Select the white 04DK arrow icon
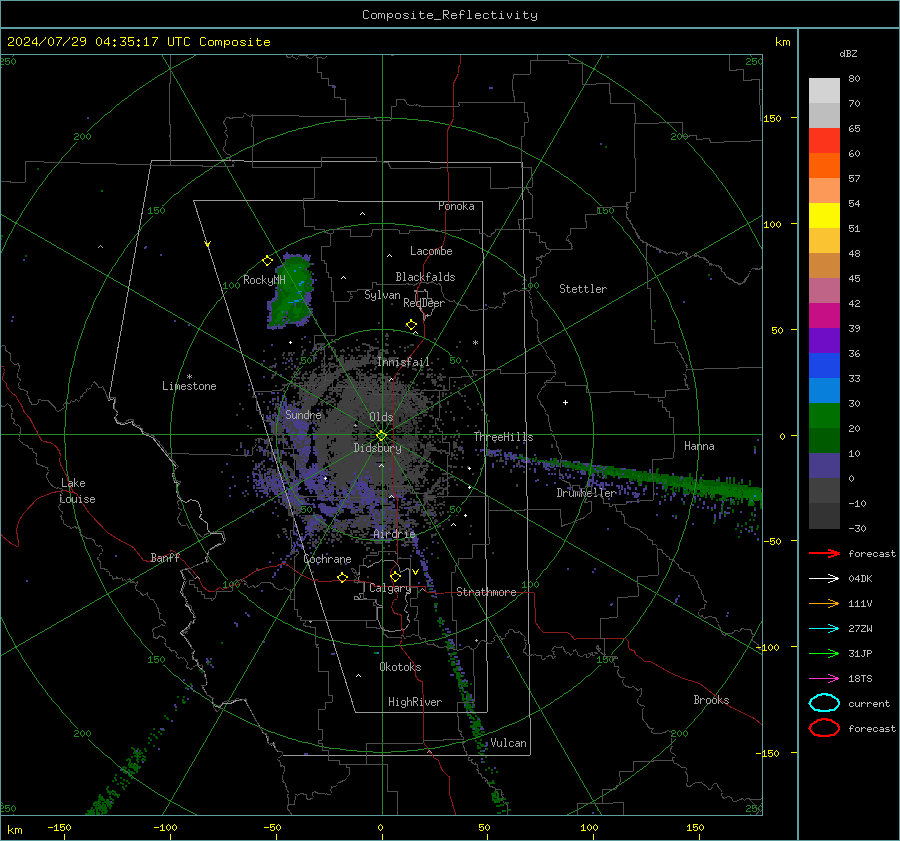Image resolution: width=900 pixels, height=841 pixels. (824, 579)
